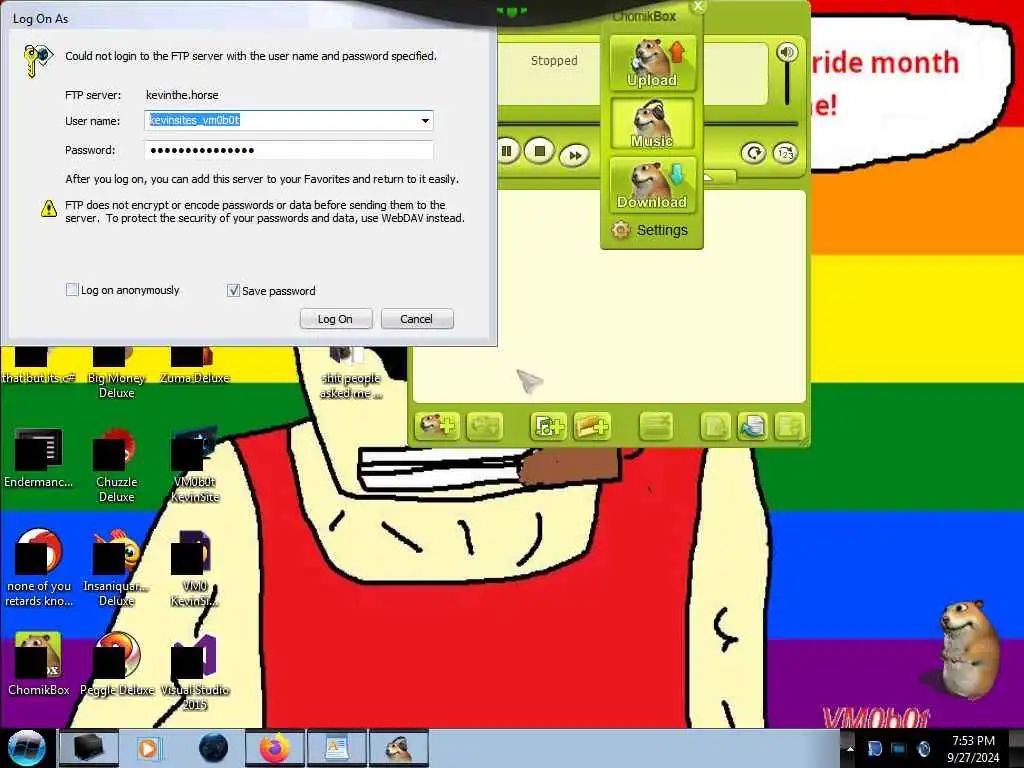Stop playback in ChomikBox player
Image resolution: width=1024 pixels, height=768 pixels.
pyautogui.click(x=539, y=151)
